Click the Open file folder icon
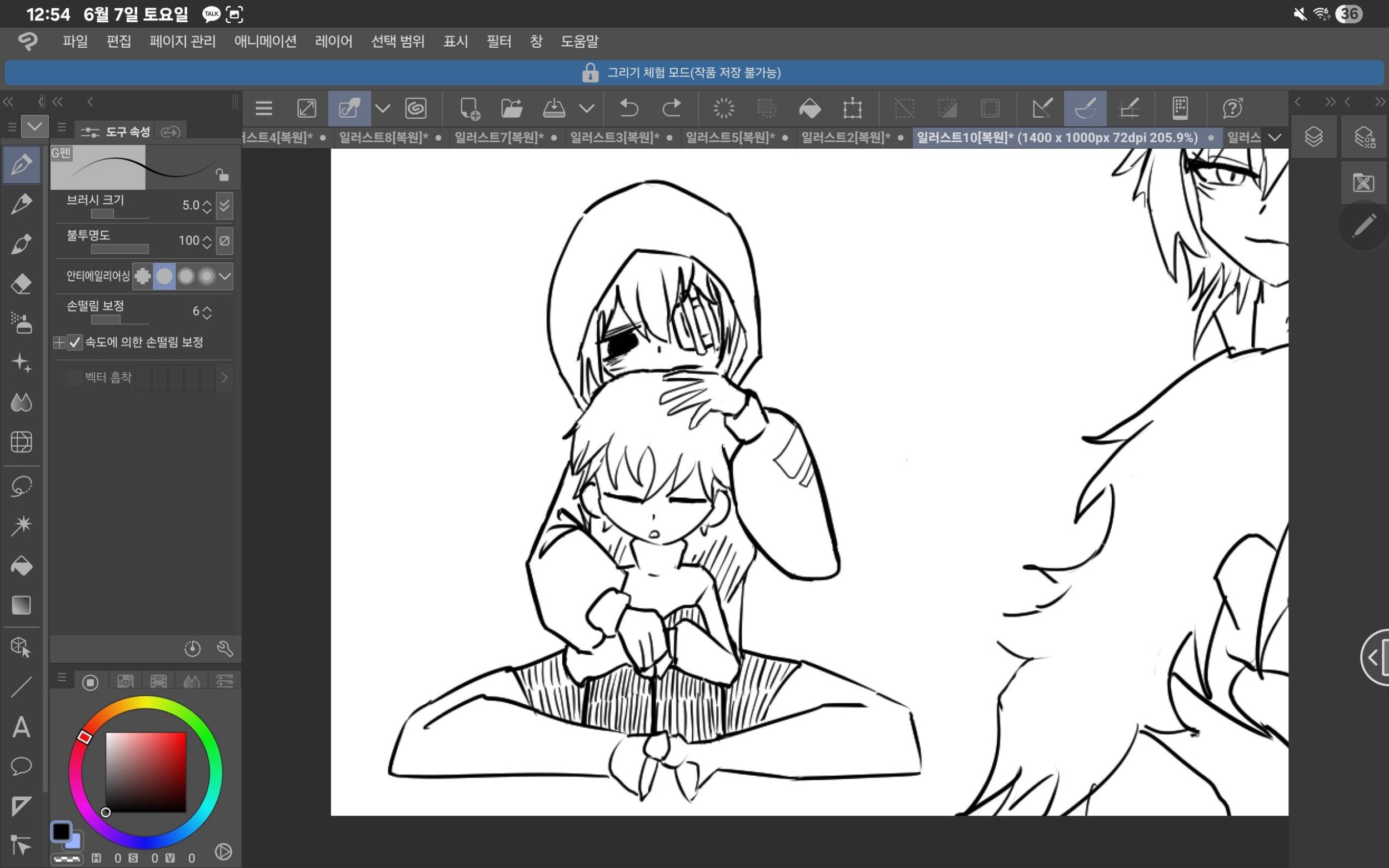The image size is (1389, 868). pyautogui.click(x=512, y=108)
